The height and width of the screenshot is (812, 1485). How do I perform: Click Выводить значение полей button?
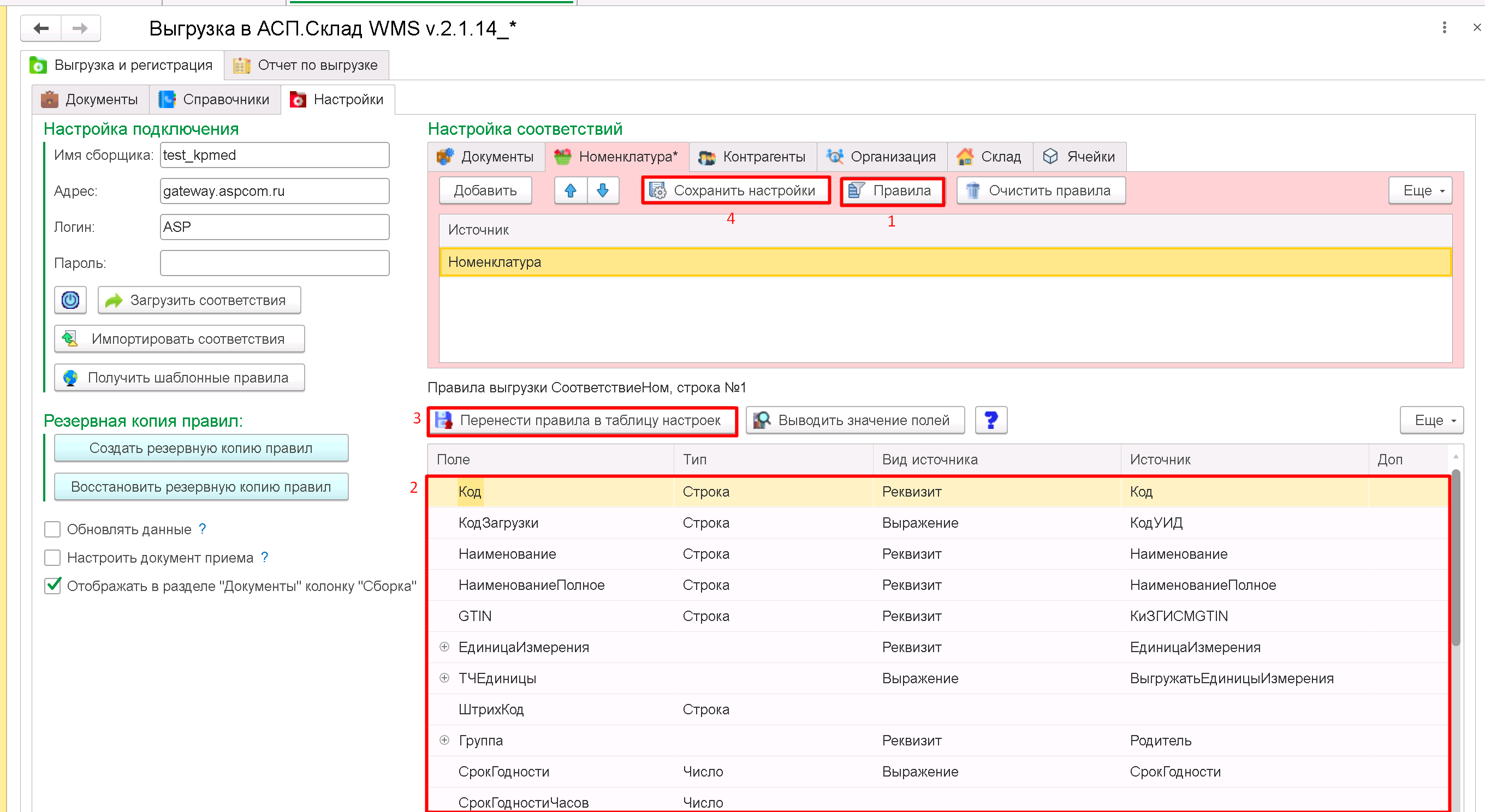(x=855, y=420)
